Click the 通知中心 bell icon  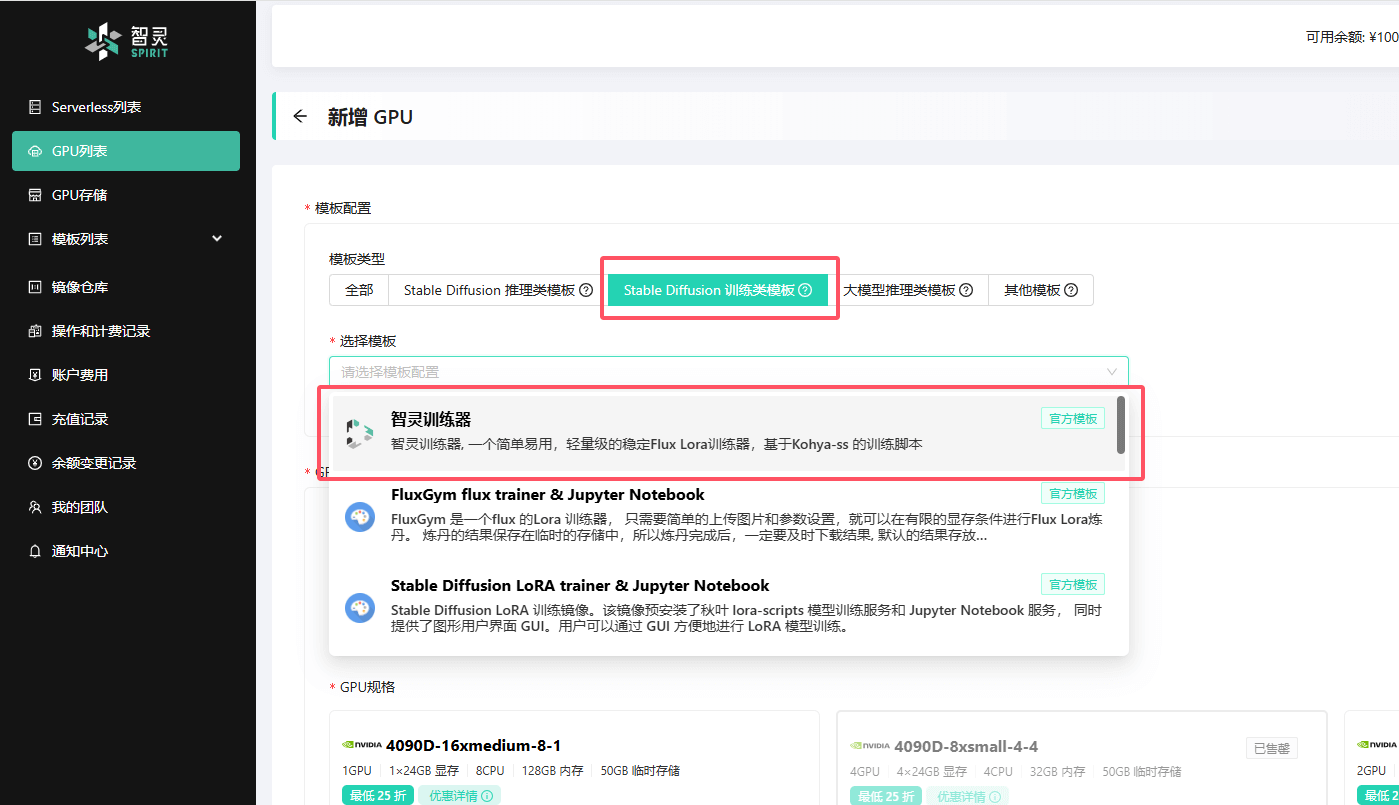coord(35,551)
